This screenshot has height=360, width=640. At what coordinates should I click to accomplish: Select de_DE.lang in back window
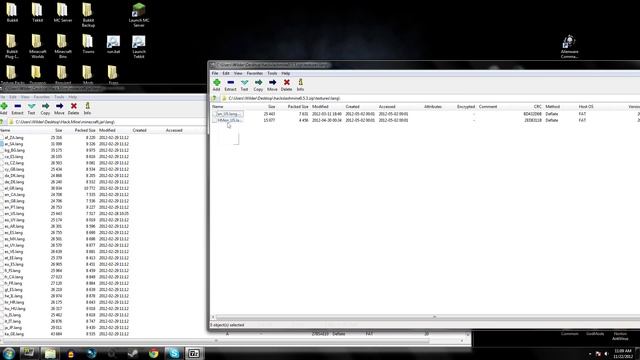click(x=14, y=182)
